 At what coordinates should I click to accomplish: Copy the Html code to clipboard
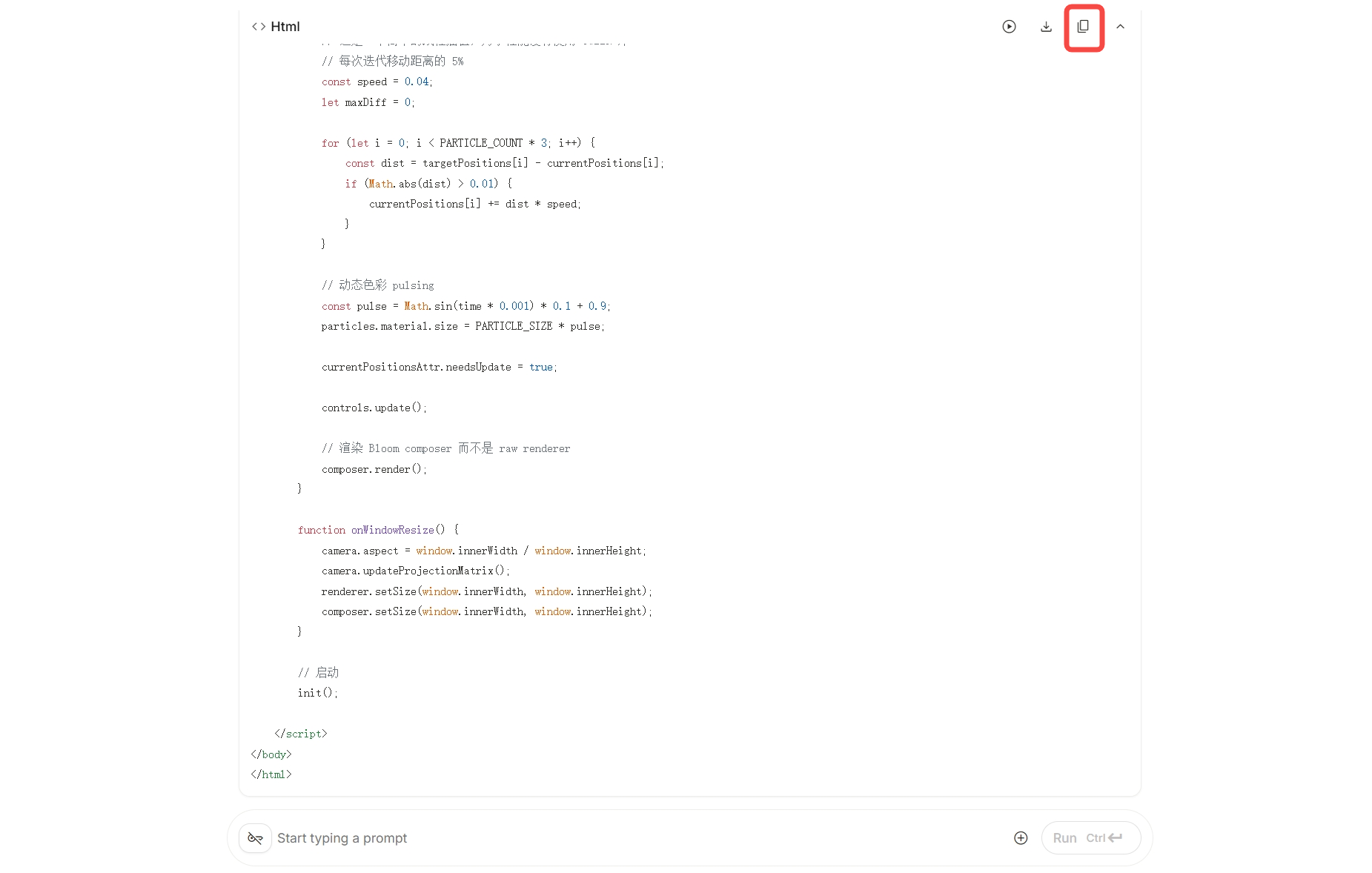(x=1083, y=27)
